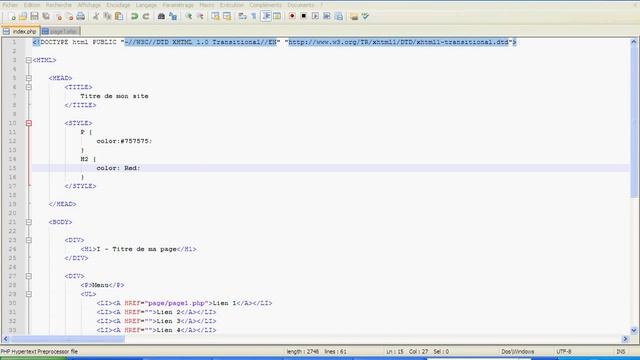Click the folder icon near toolbar end
Image resolution: width=640 pixels, height=360 pixels.
pyautogui.click(x=354, y=16)
